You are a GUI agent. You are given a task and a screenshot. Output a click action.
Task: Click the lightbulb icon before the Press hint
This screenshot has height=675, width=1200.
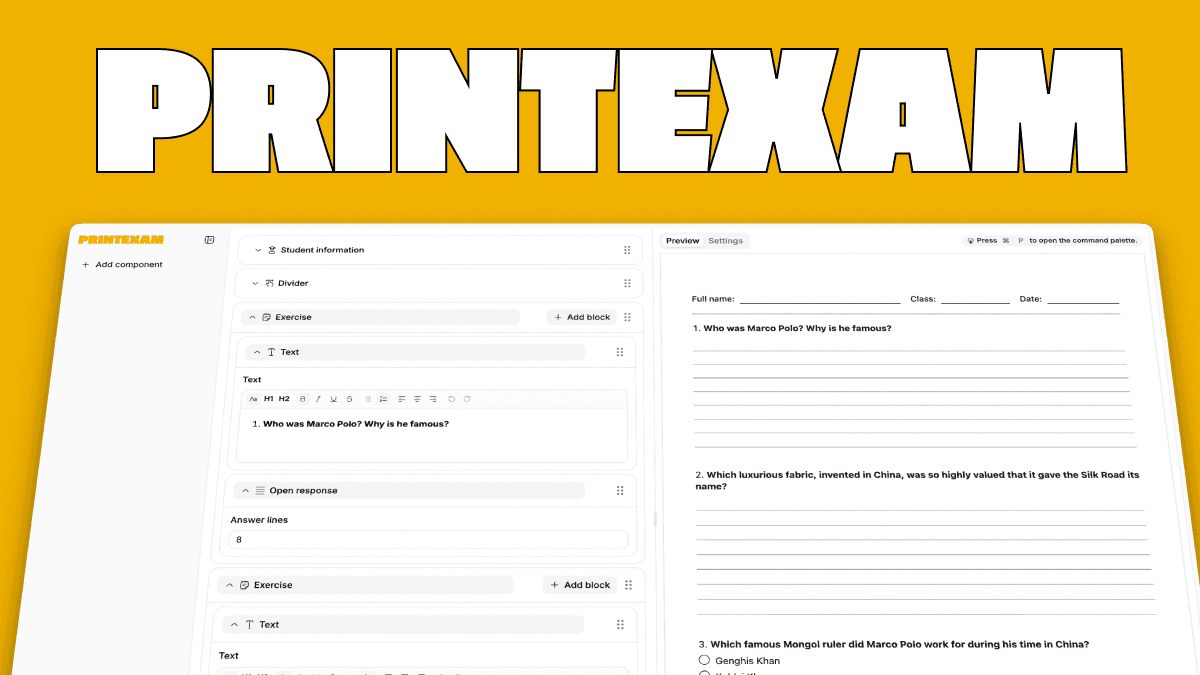[x=971, y=241]
